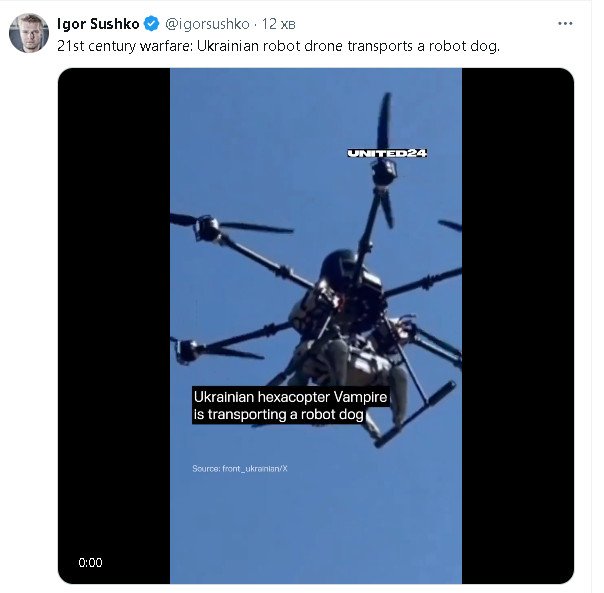Click the Ukrainian hexacopter Vampire caption
This screenshot has width=604, height=593.
[x=290, y=405]
